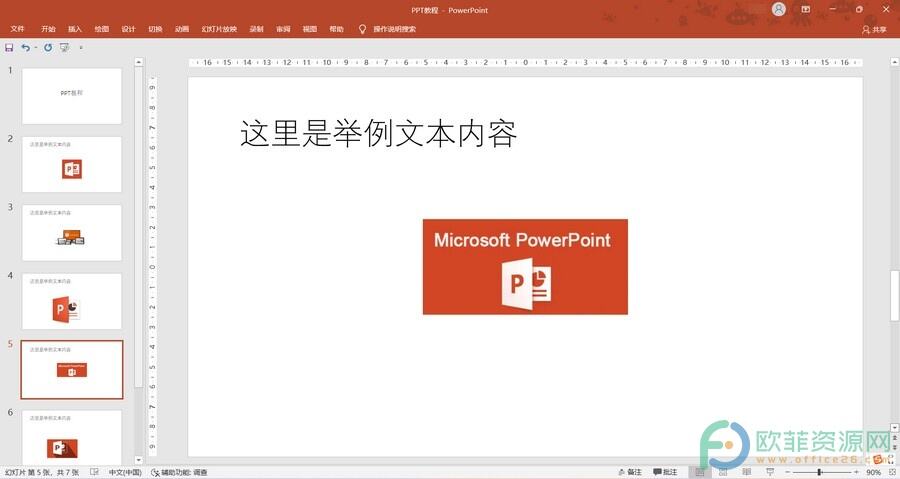
Task: Toggle the 批注 comments pane button
Action: click(x=665, y=472)
